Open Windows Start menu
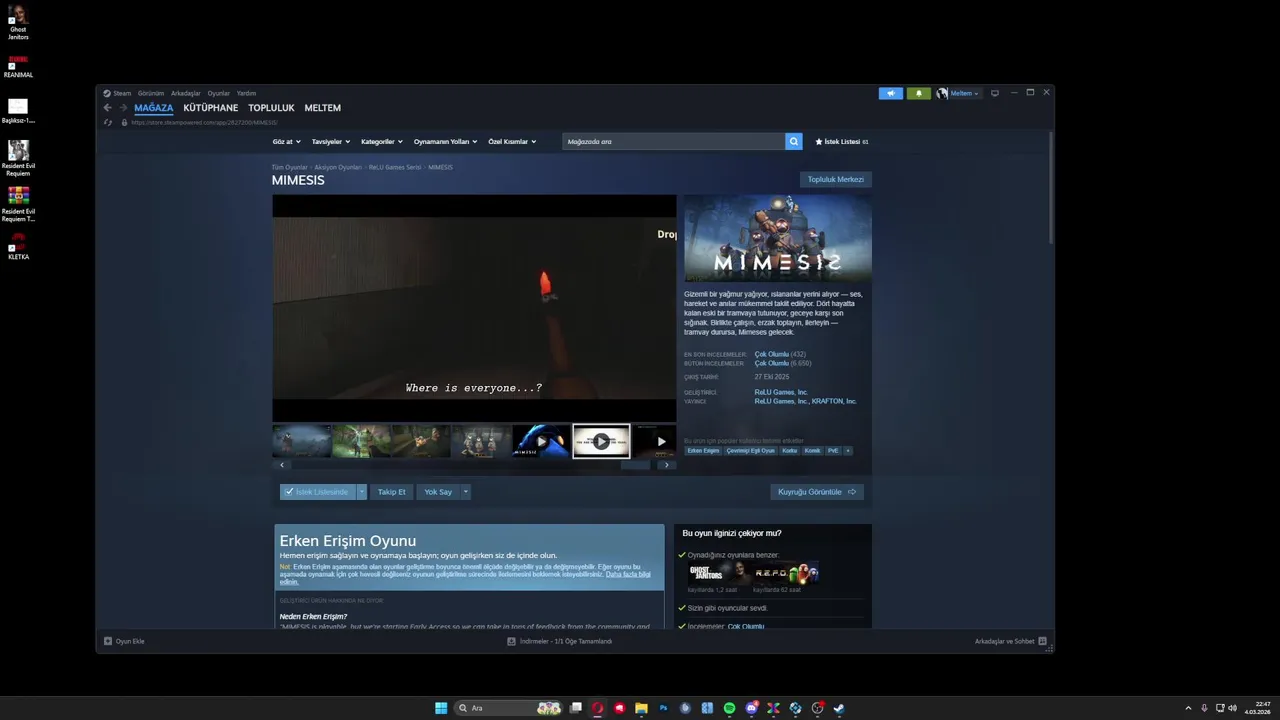The image size is (1280, 720). click(441, 708)
